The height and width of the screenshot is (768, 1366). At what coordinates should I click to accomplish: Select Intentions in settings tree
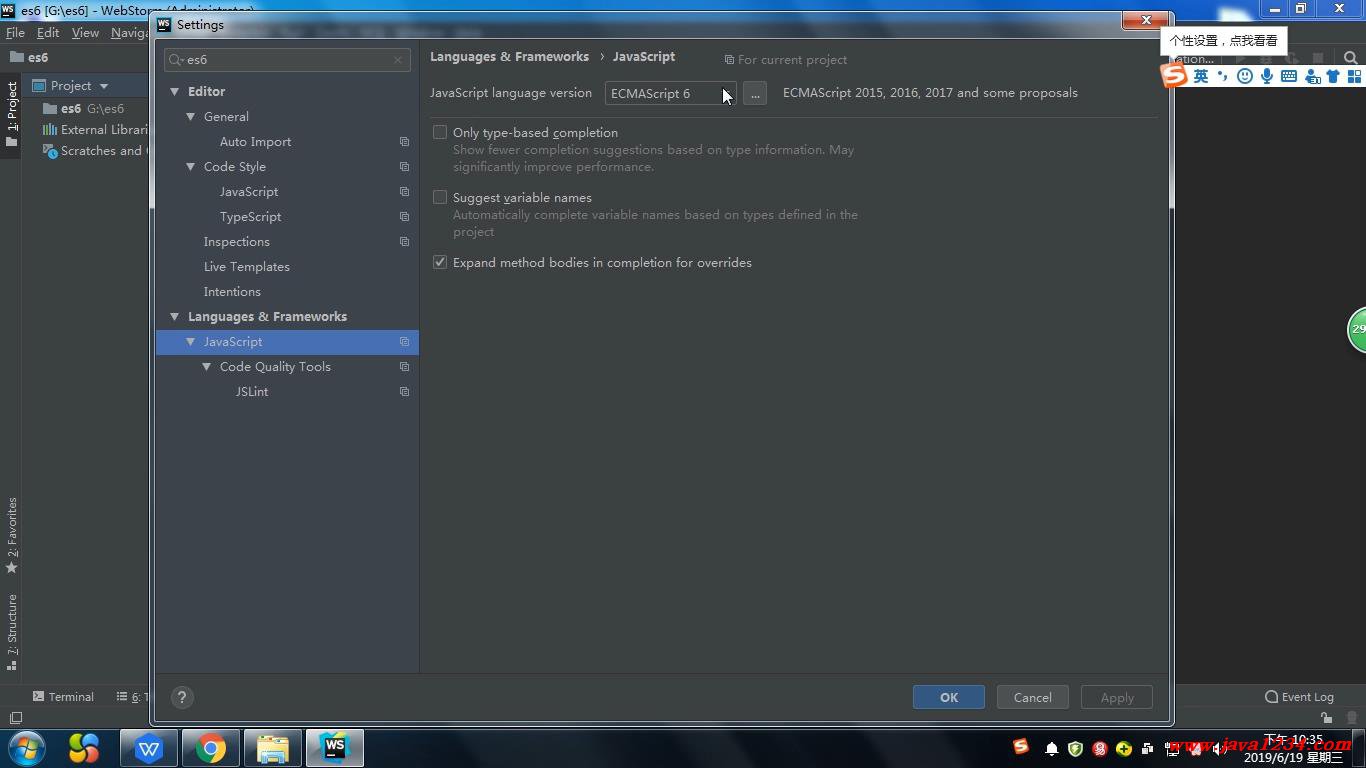[x=232, y=292]
